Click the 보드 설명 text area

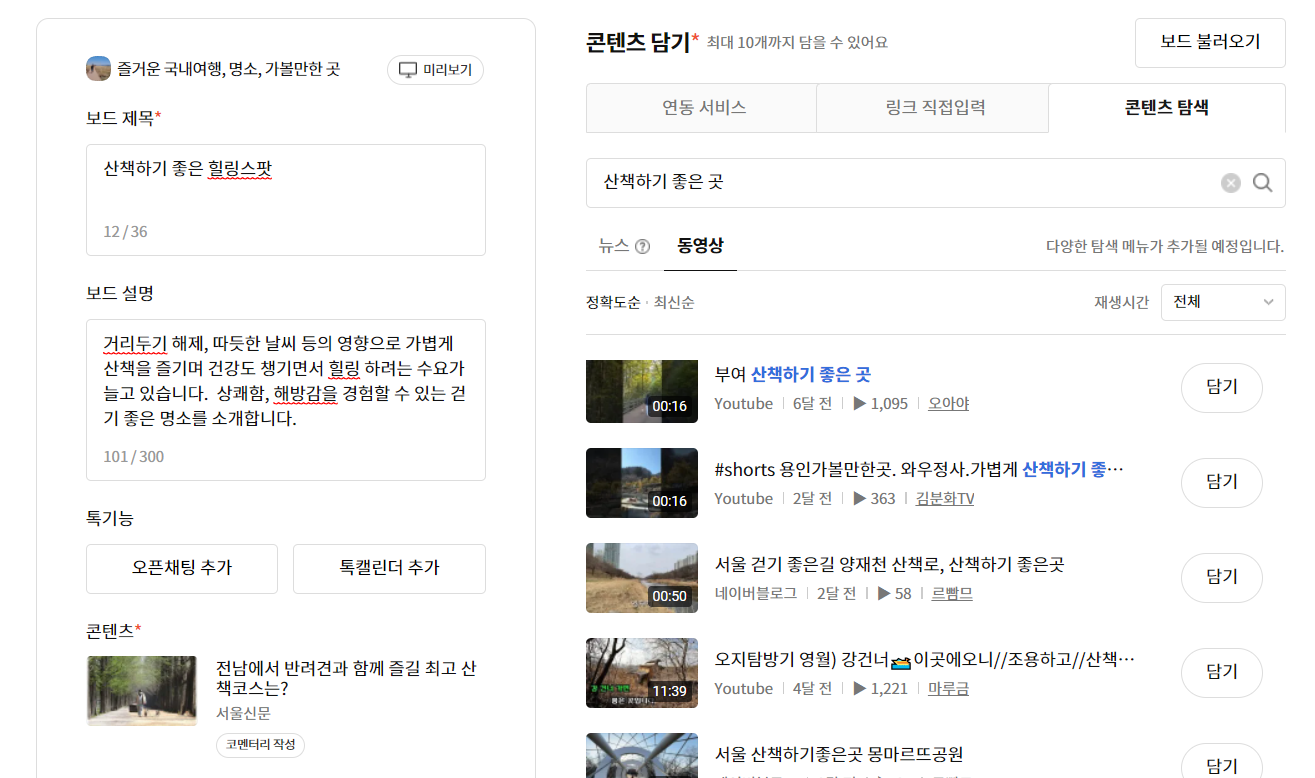[286, 400]
